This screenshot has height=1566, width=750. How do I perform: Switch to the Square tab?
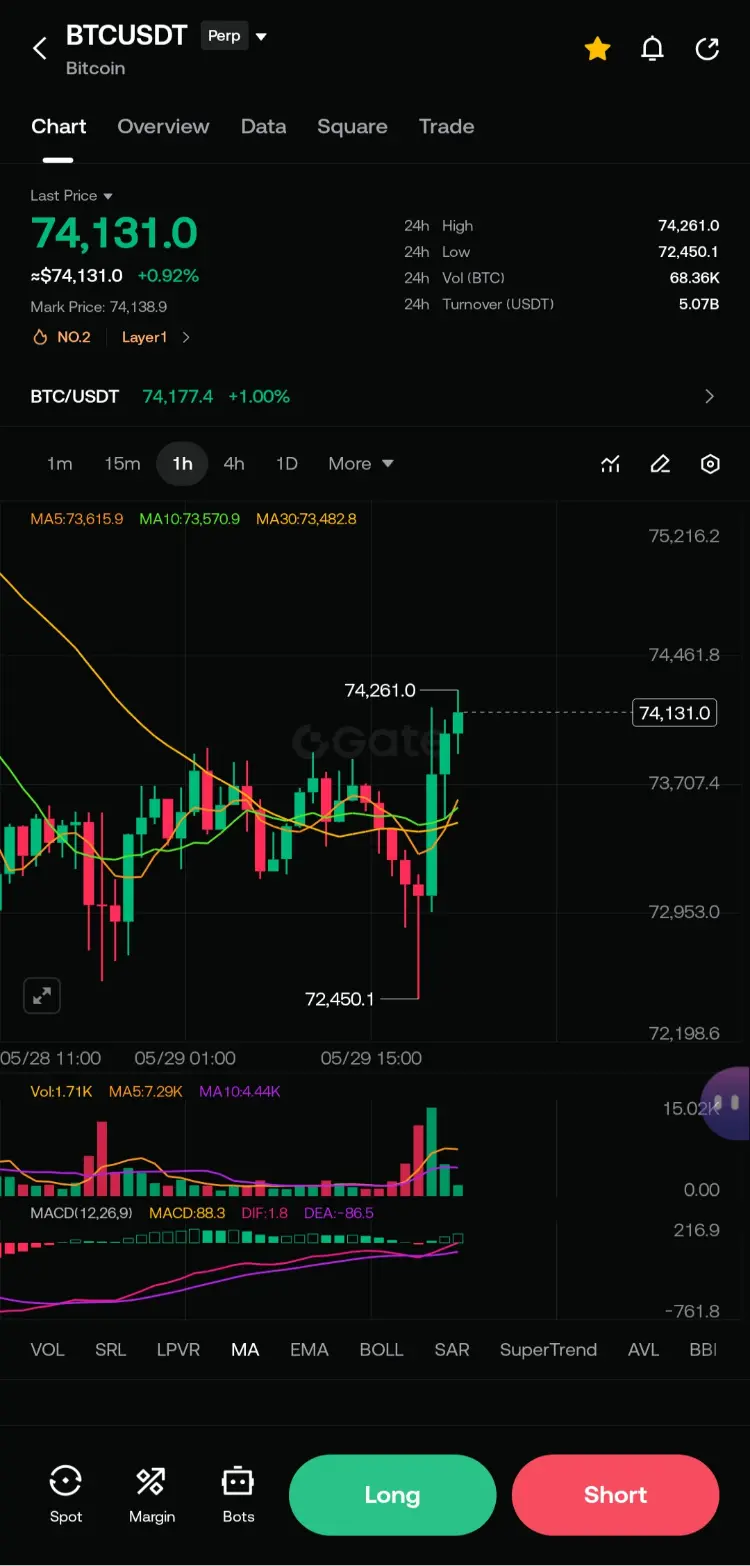click(352, 127)
